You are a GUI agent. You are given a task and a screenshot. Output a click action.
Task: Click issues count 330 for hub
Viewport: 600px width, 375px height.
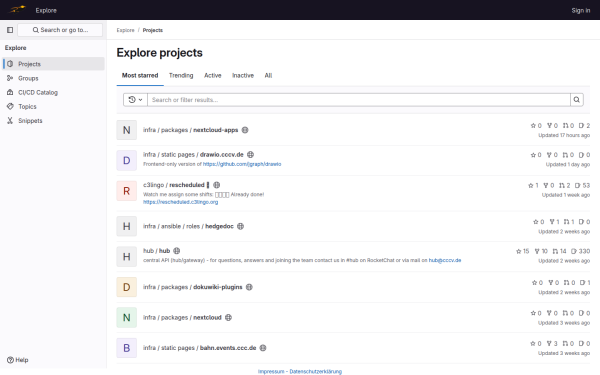click(580, 251)
